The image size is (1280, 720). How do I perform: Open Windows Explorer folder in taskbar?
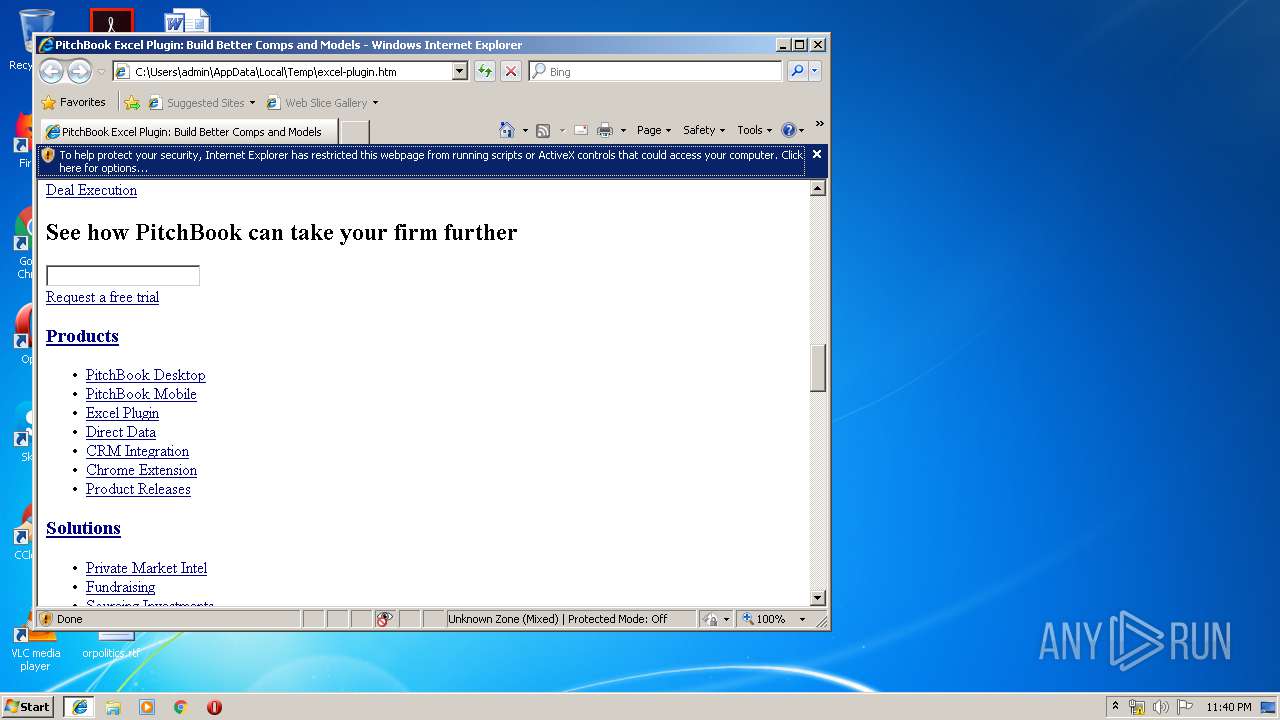[113, 707]
